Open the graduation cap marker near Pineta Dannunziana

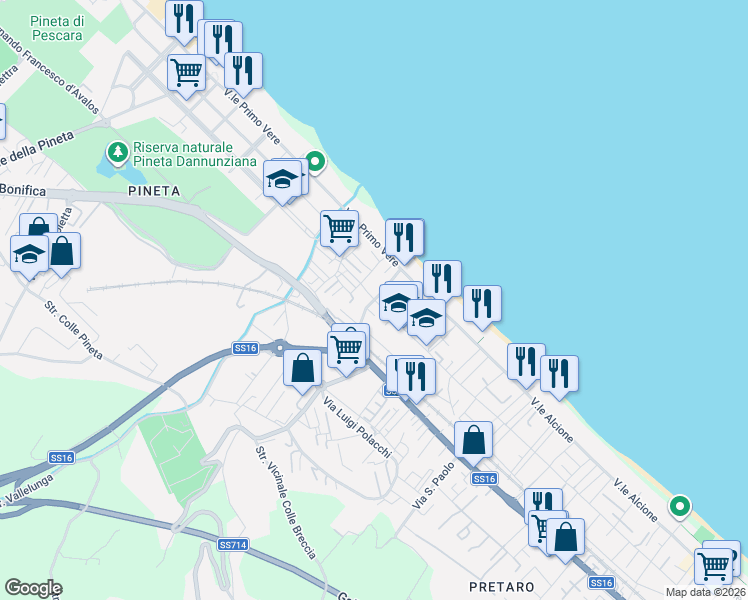[x=282, y=182]
